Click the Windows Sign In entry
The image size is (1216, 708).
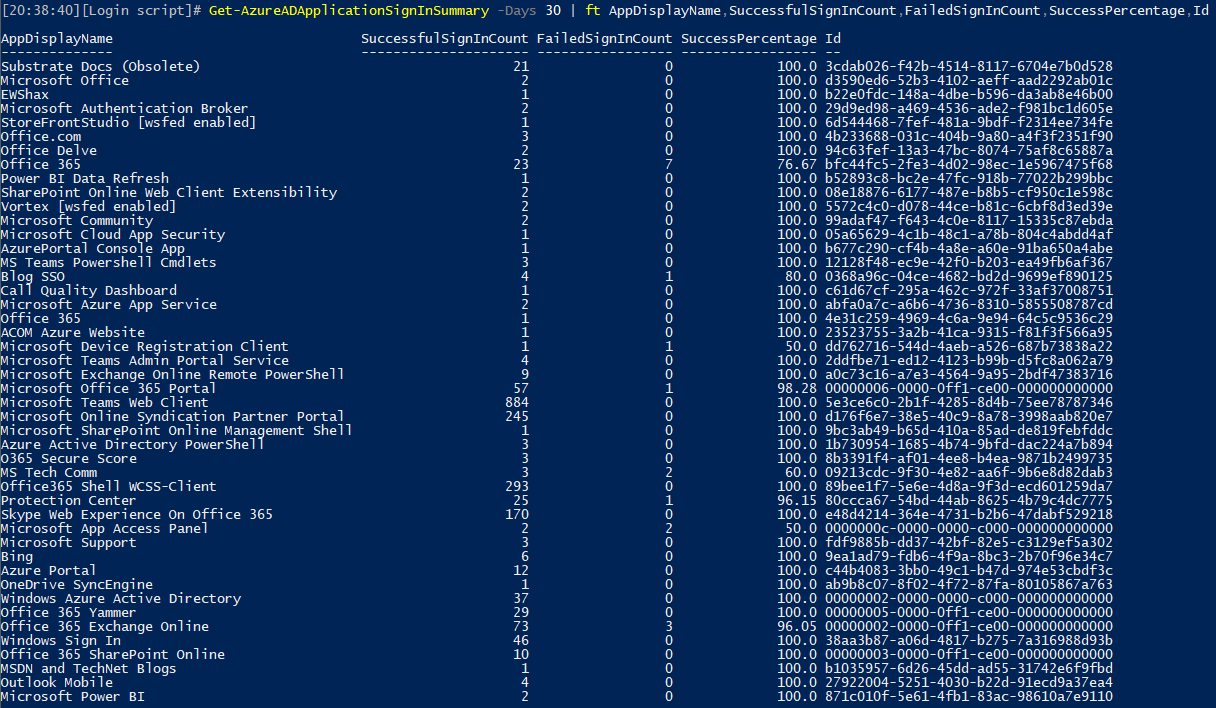point(61,640)
